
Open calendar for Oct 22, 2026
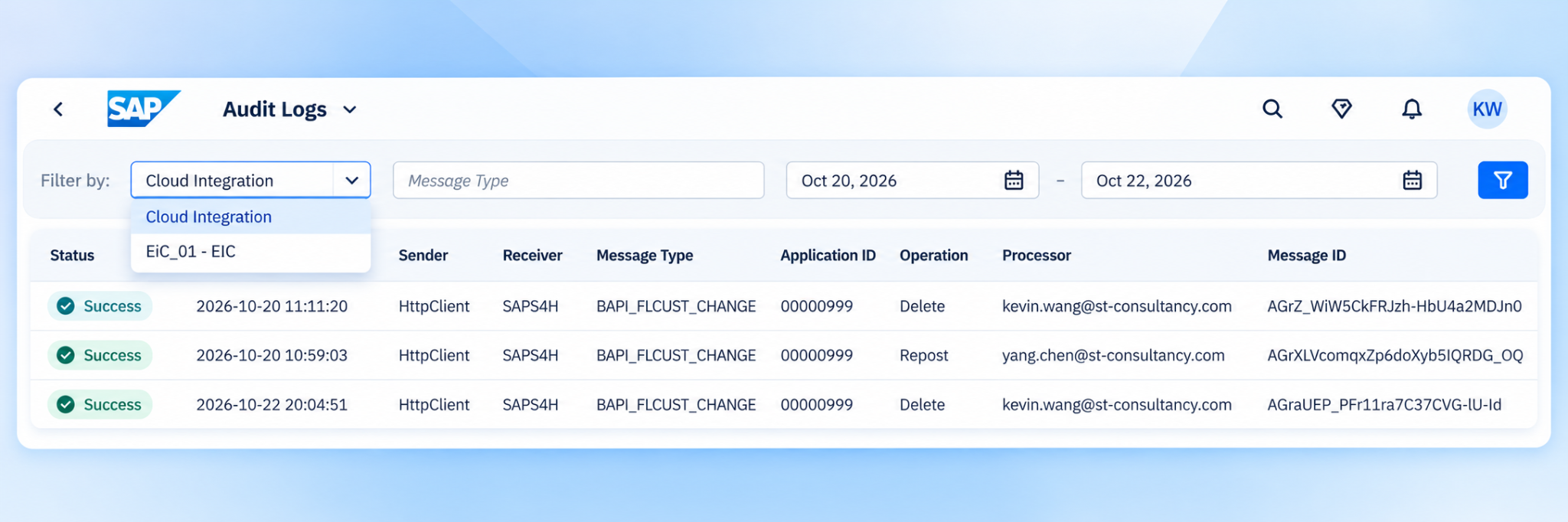pyautogui.click(x=1413, y=181)
